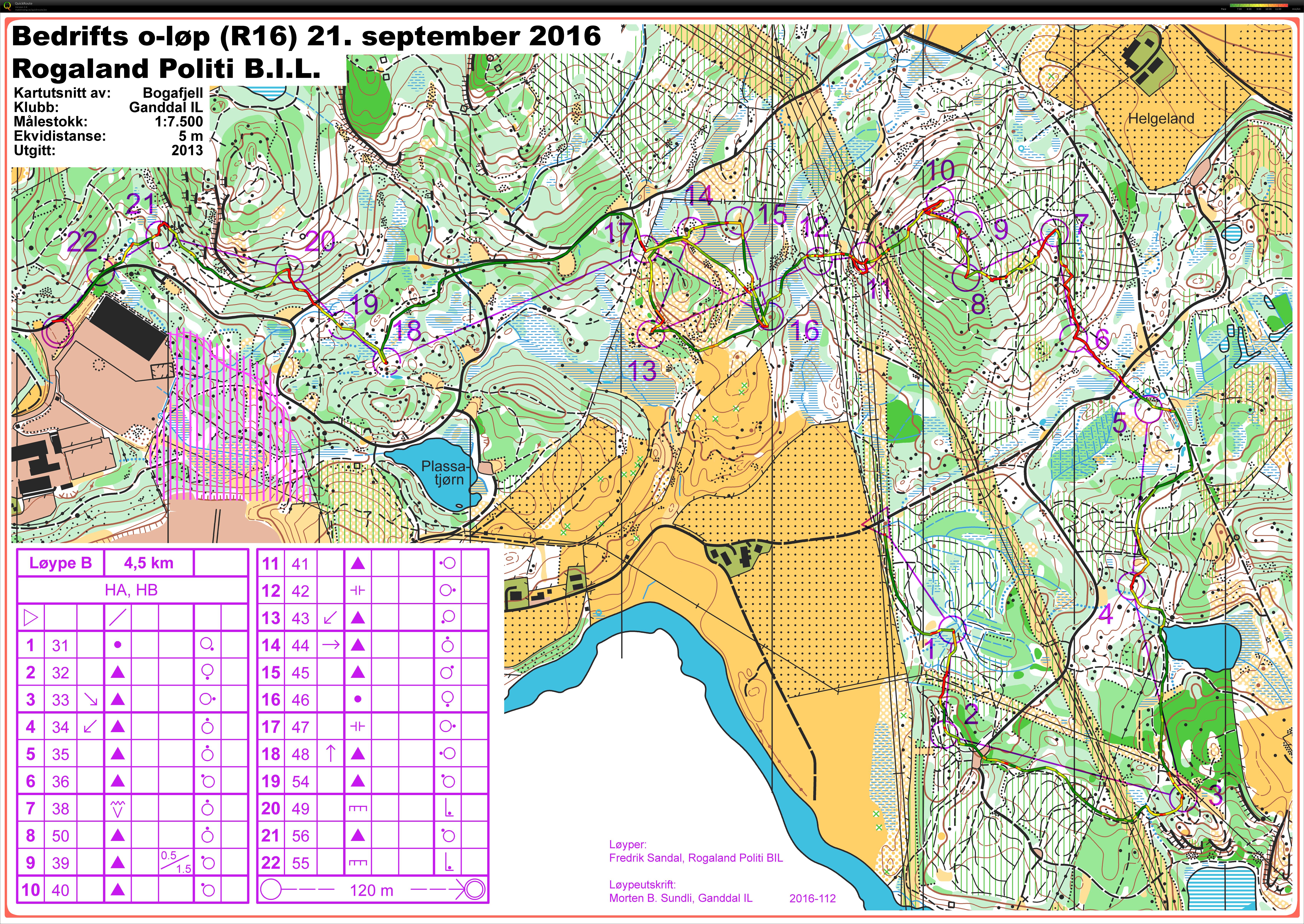
Task: Click control code 54 in row 19
Action: coord(300,781)
